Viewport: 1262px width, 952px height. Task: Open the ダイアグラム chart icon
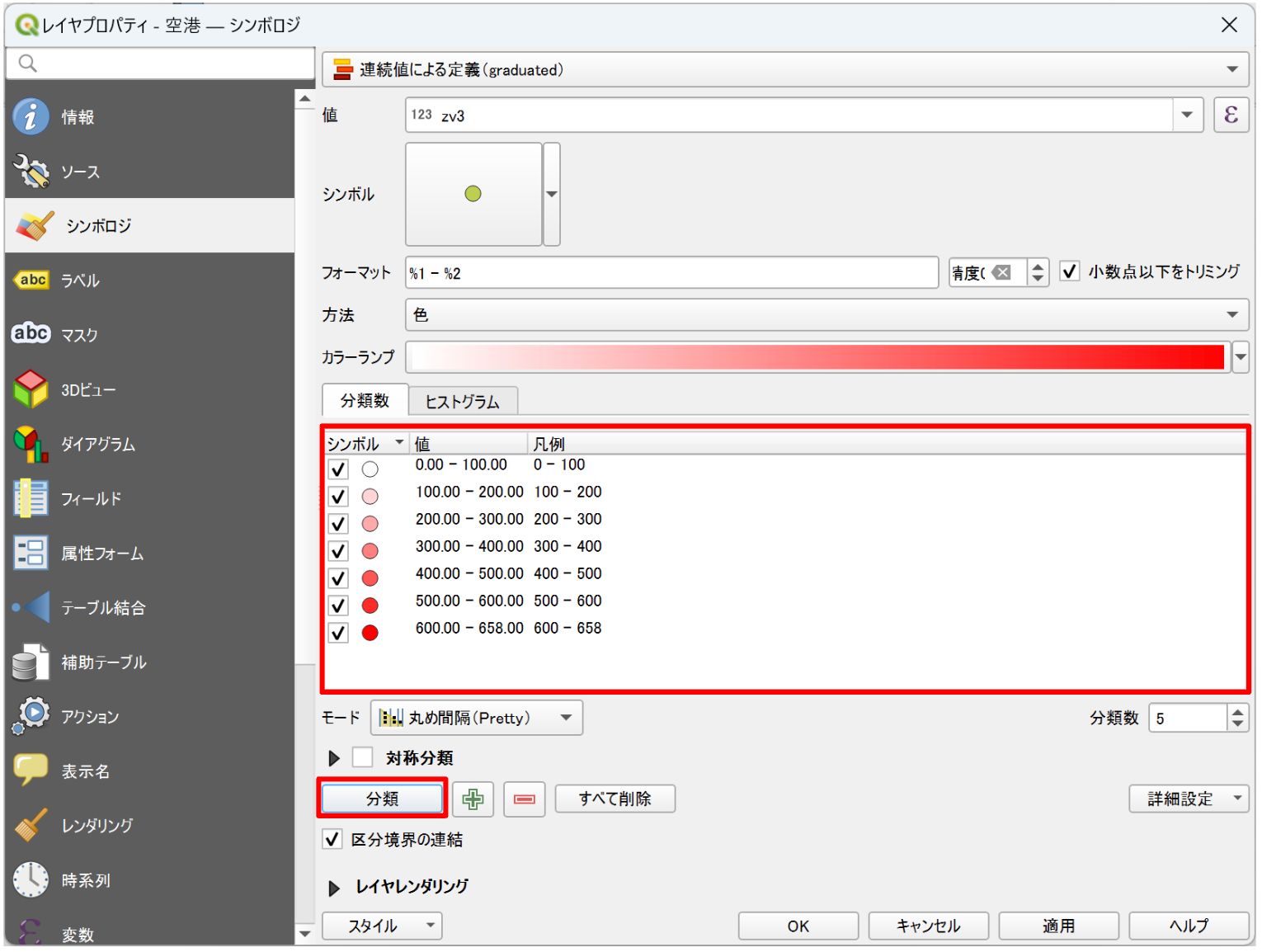click(x=31, y=444)
